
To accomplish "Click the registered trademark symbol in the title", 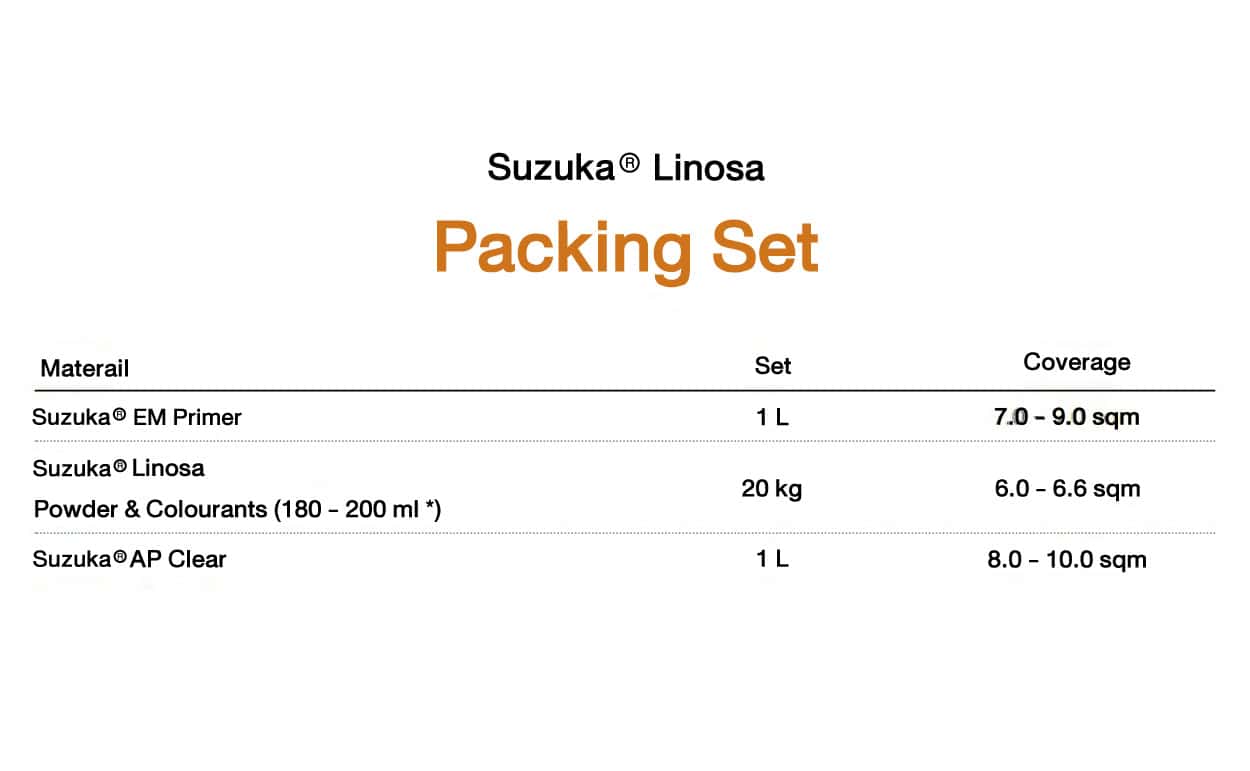I will coord(629,163).
